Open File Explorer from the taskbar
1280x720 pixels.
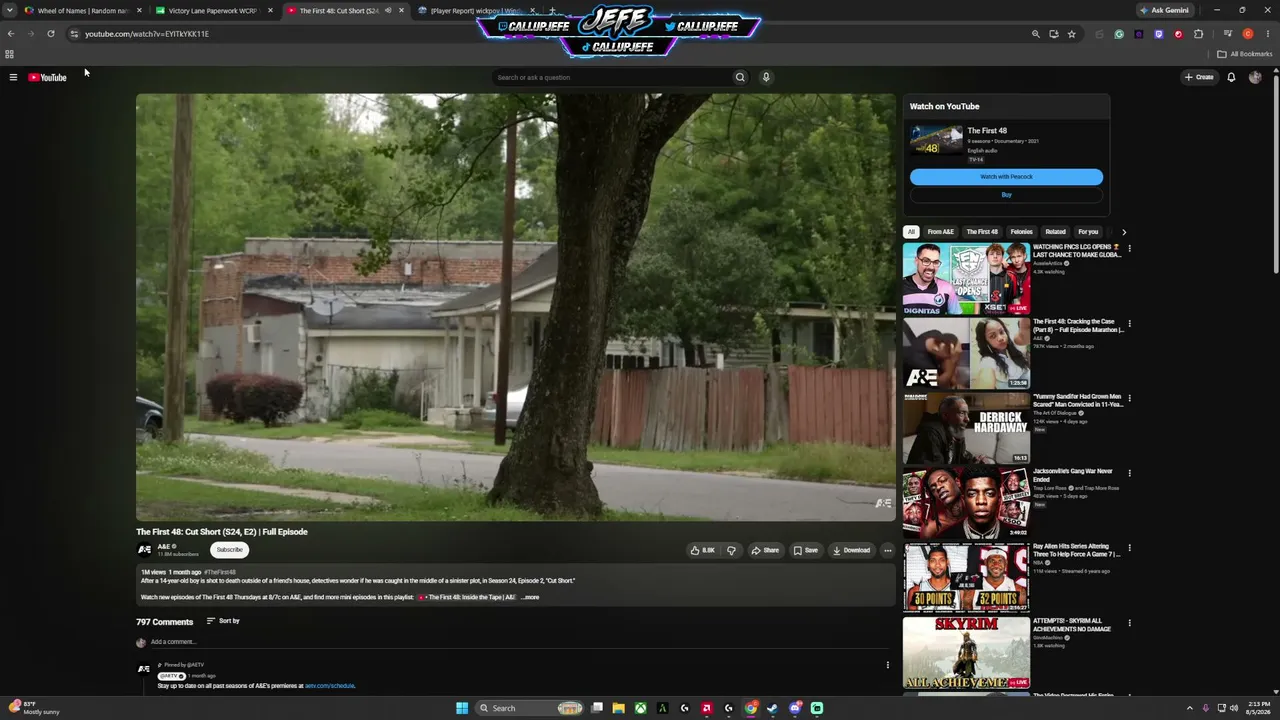click(x=619, y=708)
